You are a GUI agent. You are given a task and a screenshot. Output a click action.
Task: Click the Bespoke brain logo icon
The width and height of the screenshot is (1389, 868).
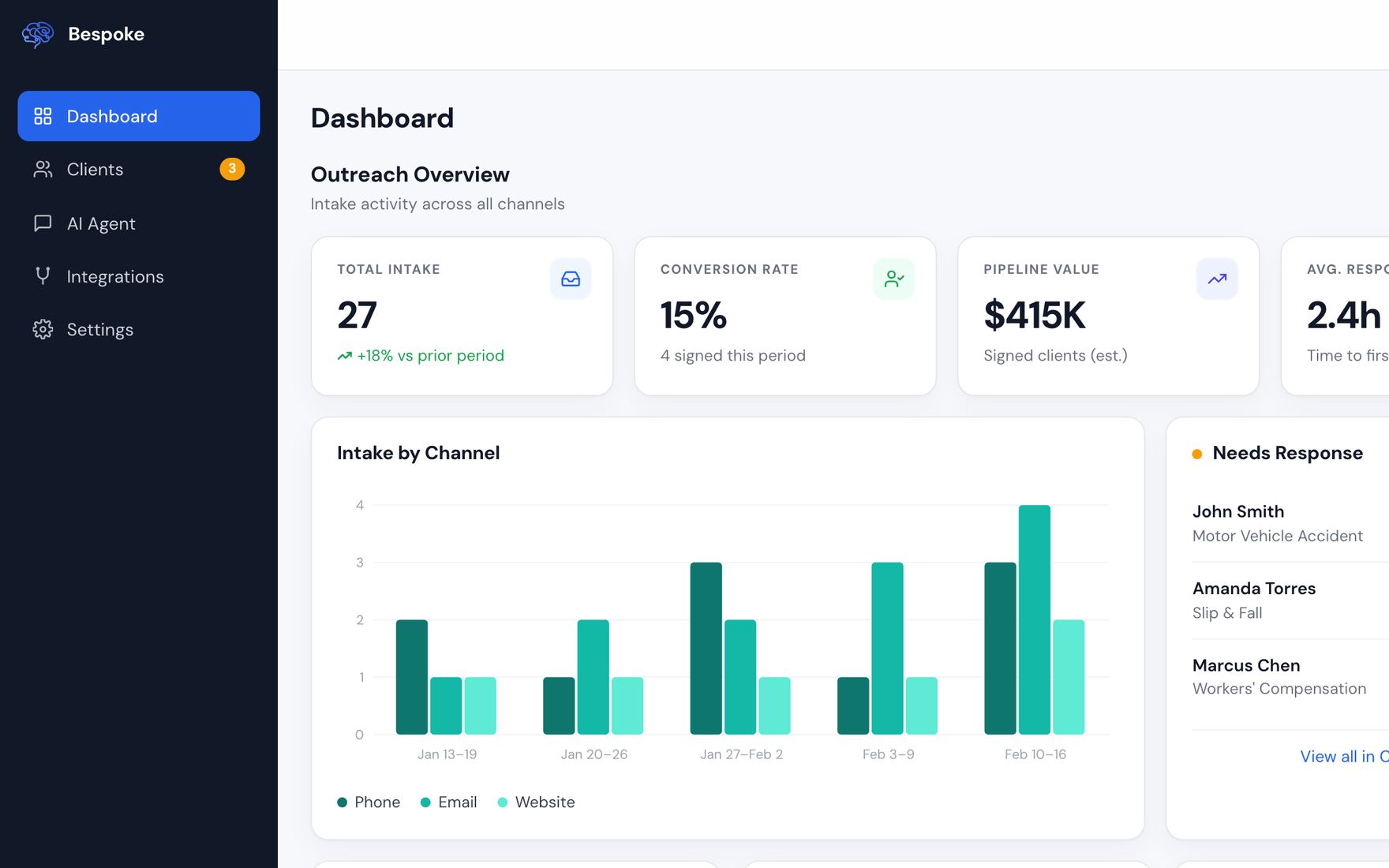tap(38, 34)
